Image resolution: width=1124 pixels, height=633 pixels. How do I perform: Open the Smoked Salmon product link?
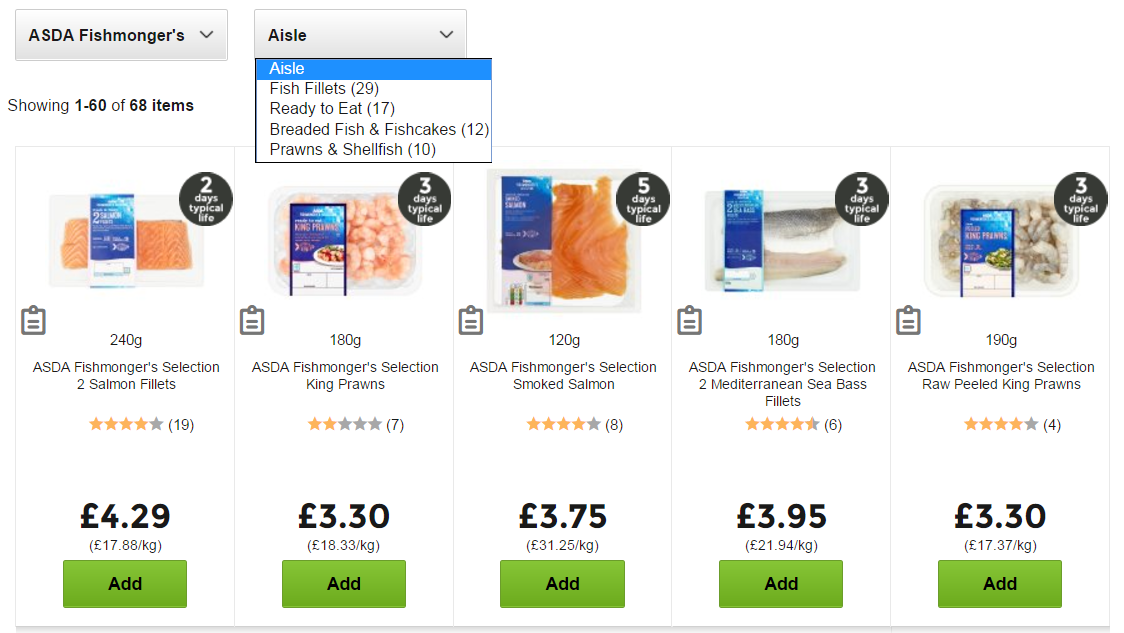tap(562, 376)
